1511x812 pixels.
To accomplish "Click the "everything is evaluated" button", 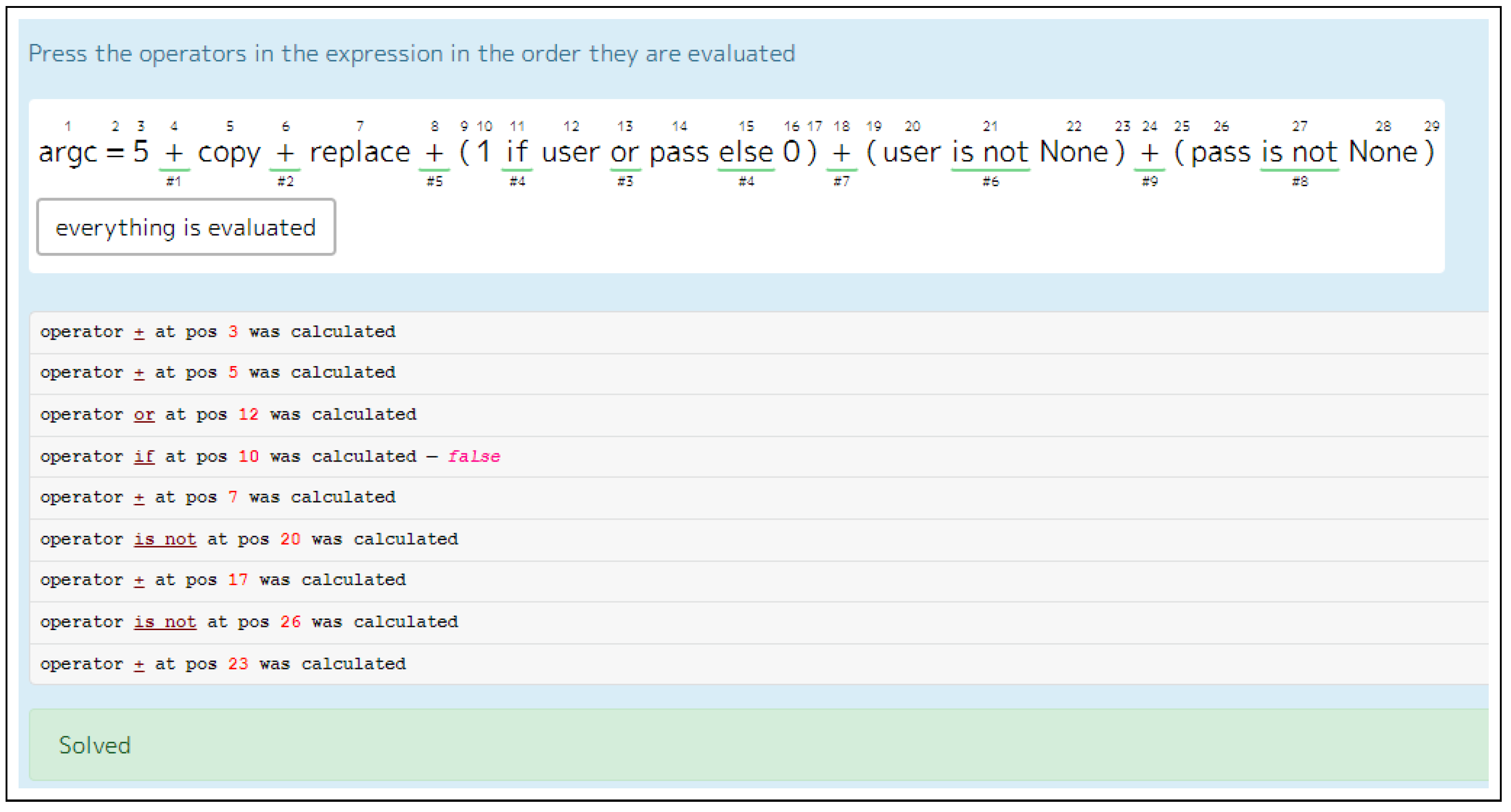I will pos(186,227).
